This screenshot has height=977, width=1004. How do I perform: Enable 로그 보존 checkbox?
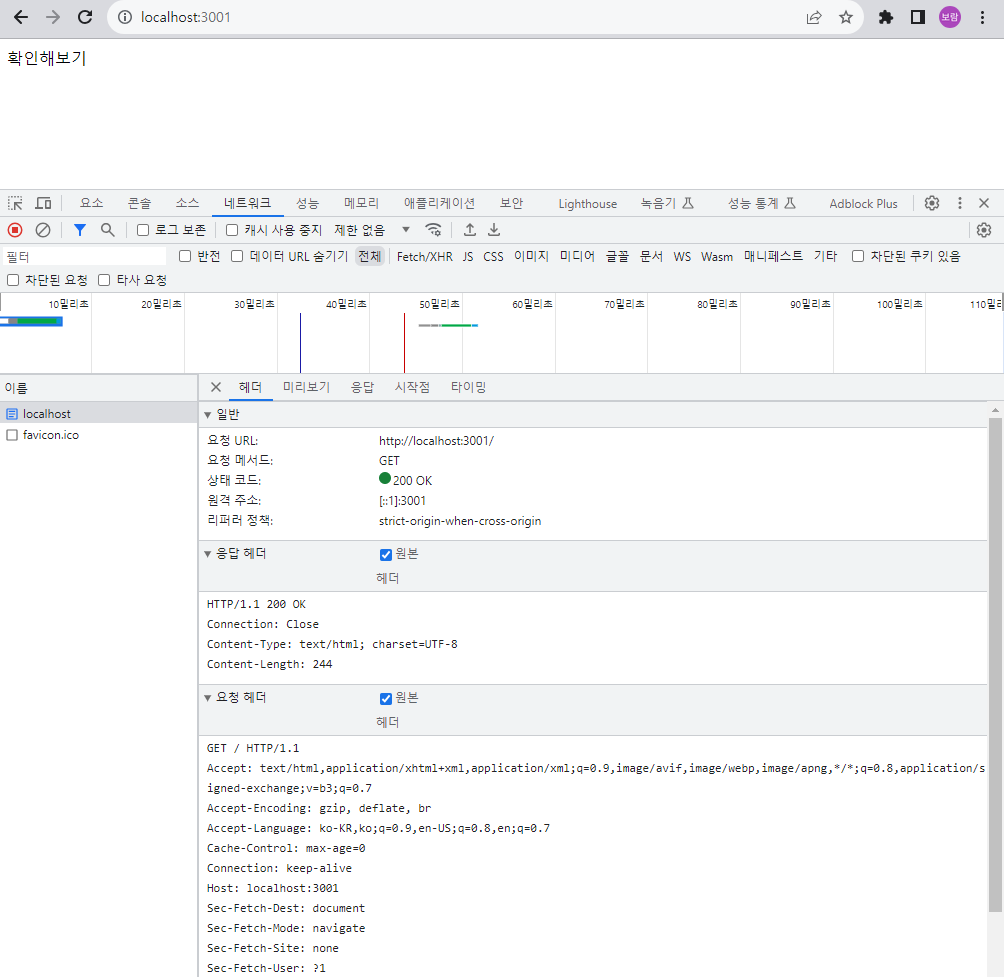coord(143,230)
